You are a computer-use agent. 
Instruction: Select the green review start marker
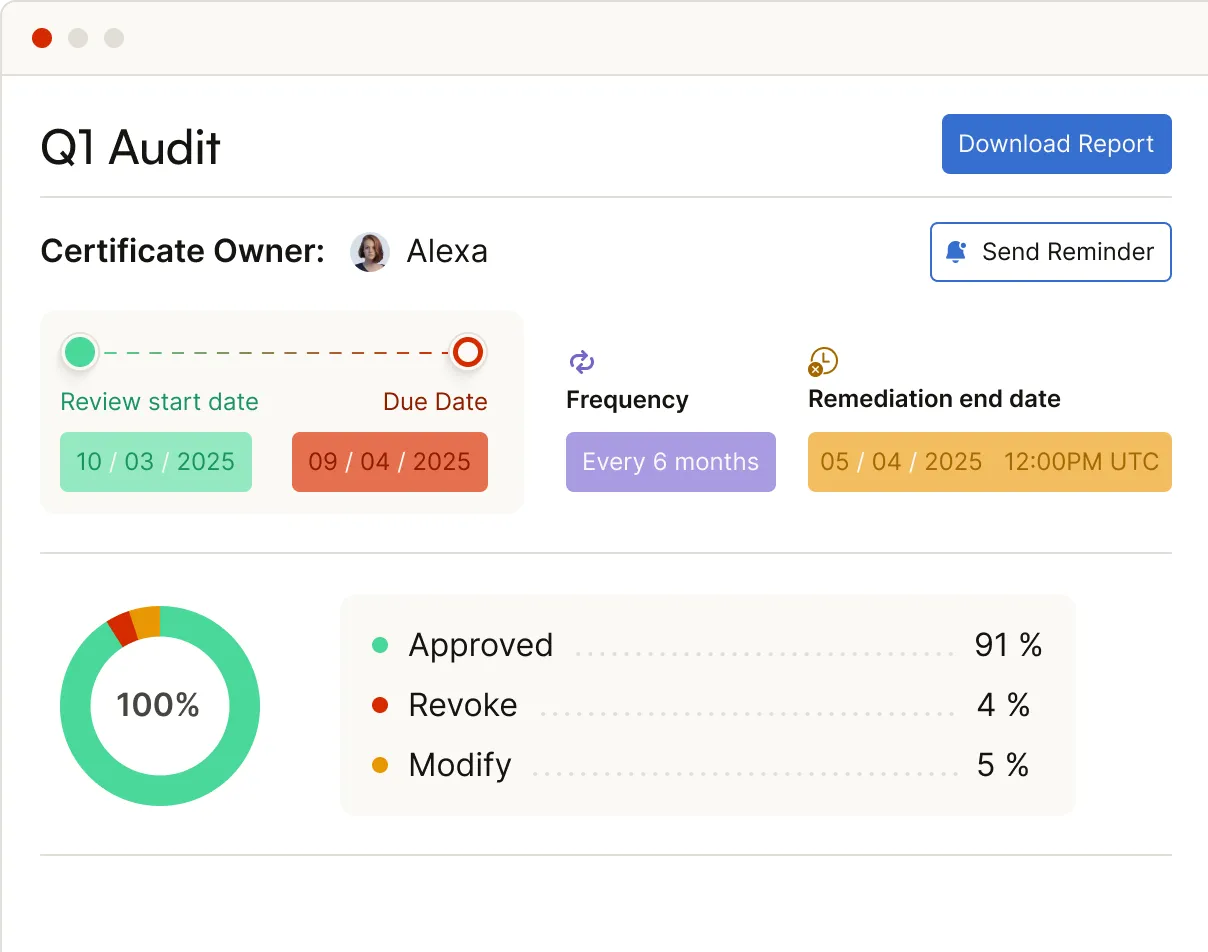pyautogui.click(x=80, y=352)
